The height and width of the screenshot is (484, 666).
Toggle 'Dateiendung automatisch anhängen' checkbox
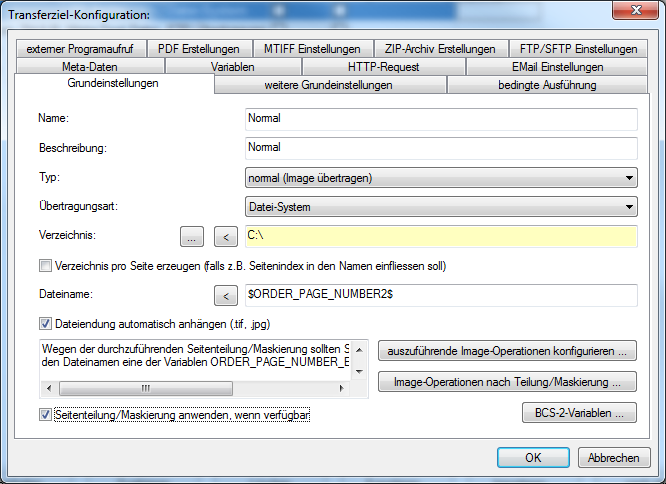click(45, 323)
